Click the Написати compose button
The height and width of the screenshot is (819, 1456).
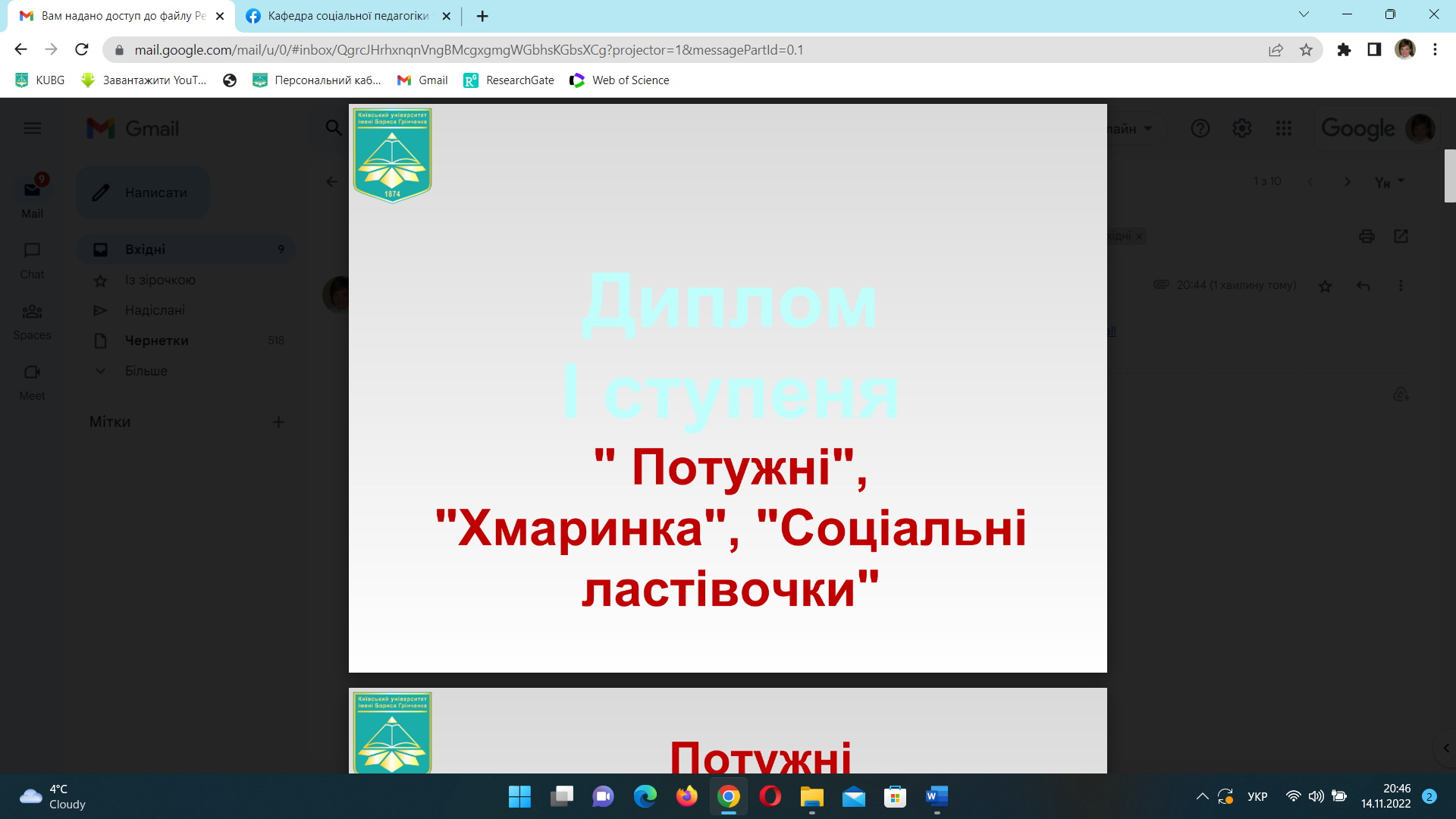click(x=143, y=193)
